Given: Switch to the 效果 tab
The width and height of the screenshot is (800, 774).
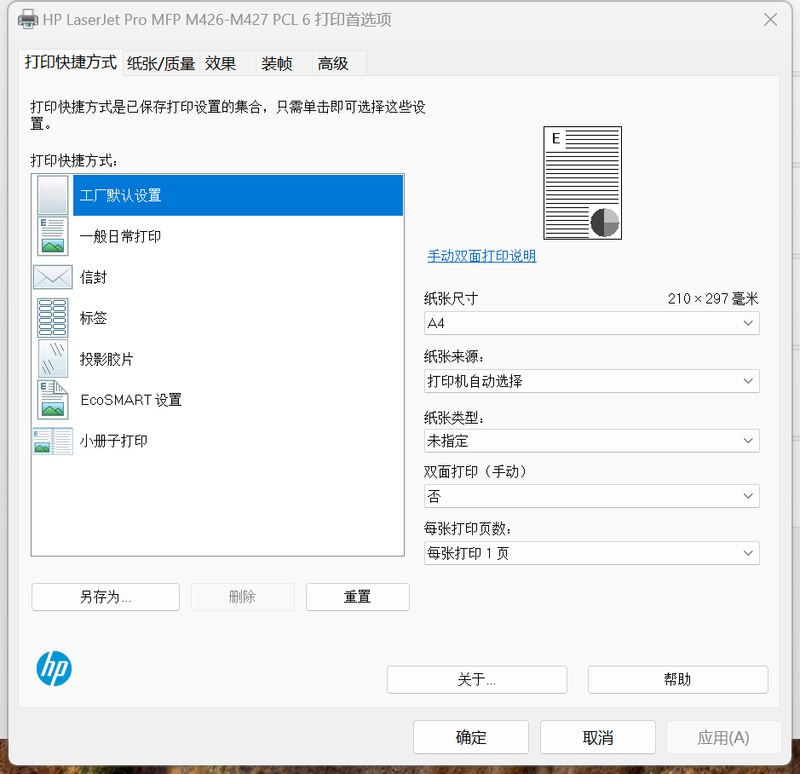Looking at the screenshot, I should coord(221,64).
